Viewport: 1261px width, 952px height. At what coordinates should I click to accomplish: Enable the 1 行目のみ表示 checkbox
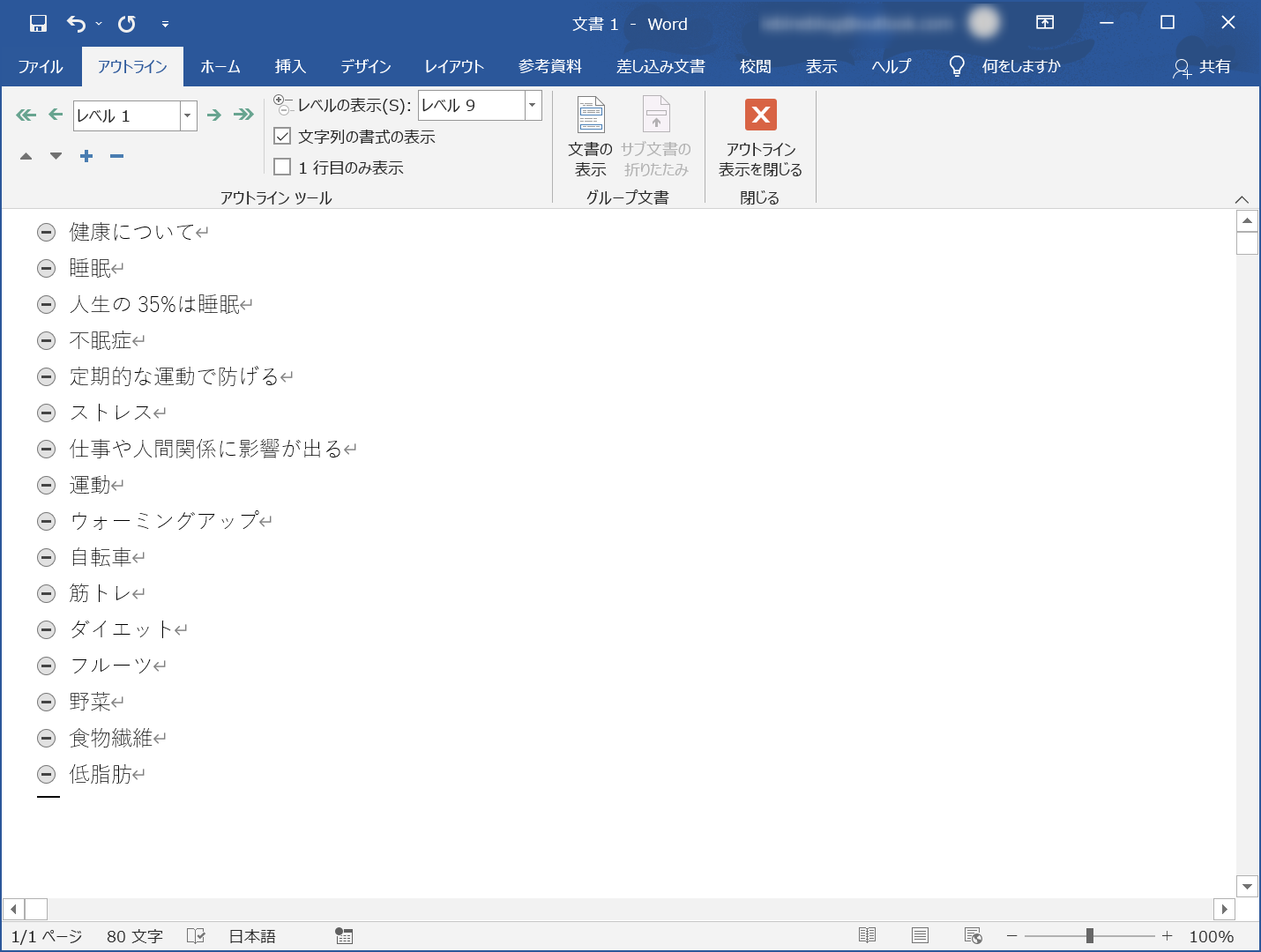click(x=282, y=167)
